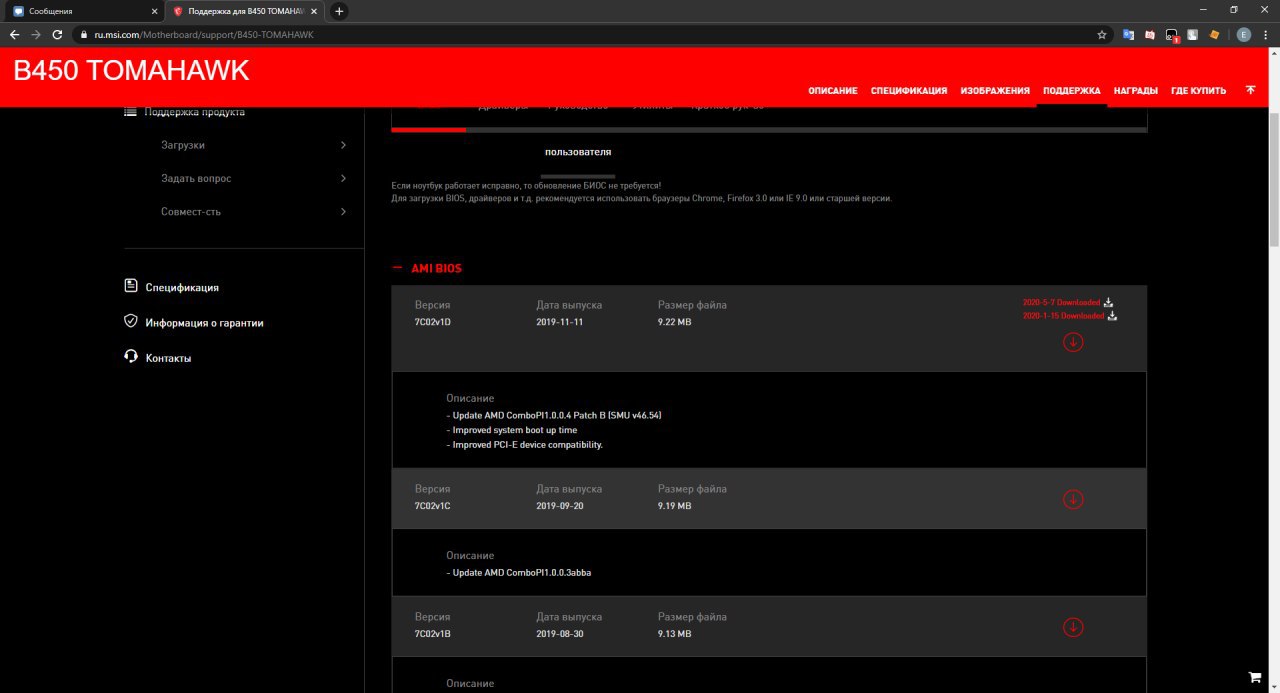Viewport: 1280px width, 693px height.
Task: Click the ComboPI1.0.0.4 Patch B description line
Action: pyautogui.click(x=554, y=415)
